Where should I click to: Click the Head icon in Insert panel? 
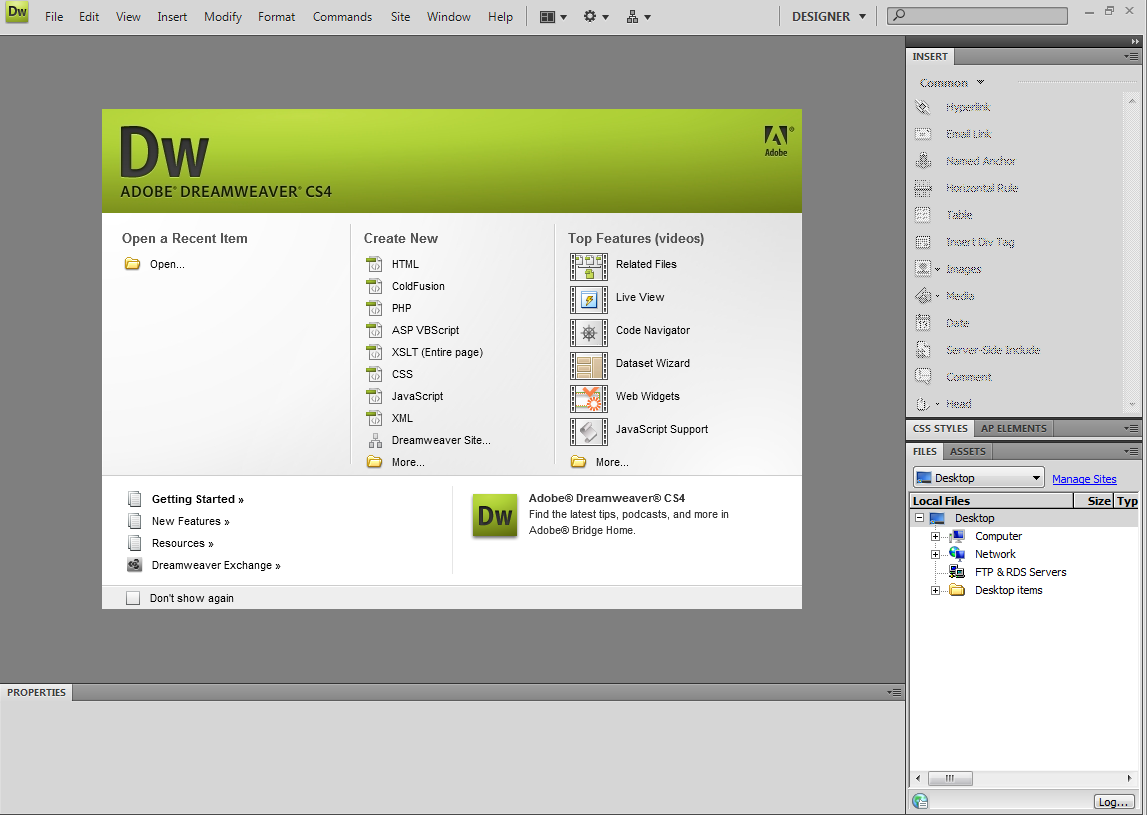click(x=923, y=404)
